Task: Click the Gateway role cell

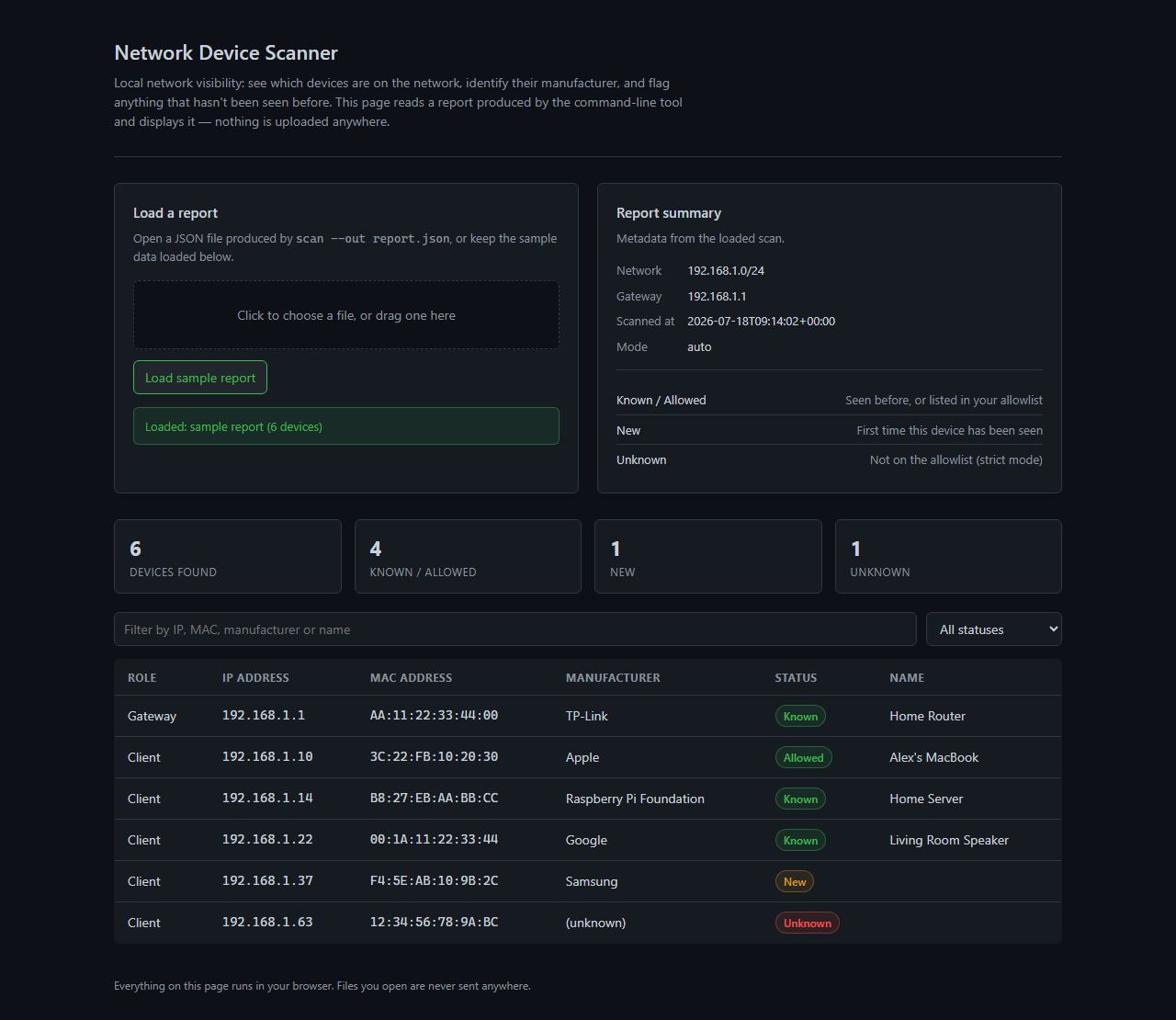Action: pos(152,716)
